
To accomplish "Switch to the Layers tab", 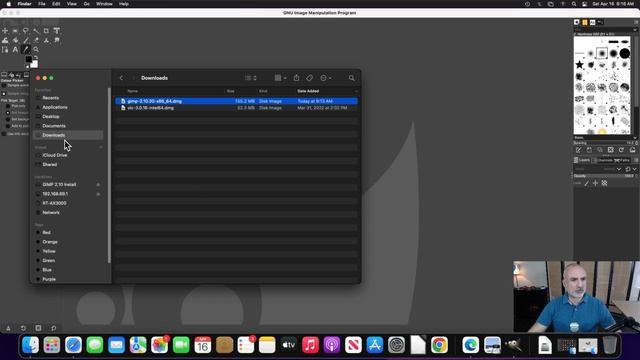I will (582, 160).
